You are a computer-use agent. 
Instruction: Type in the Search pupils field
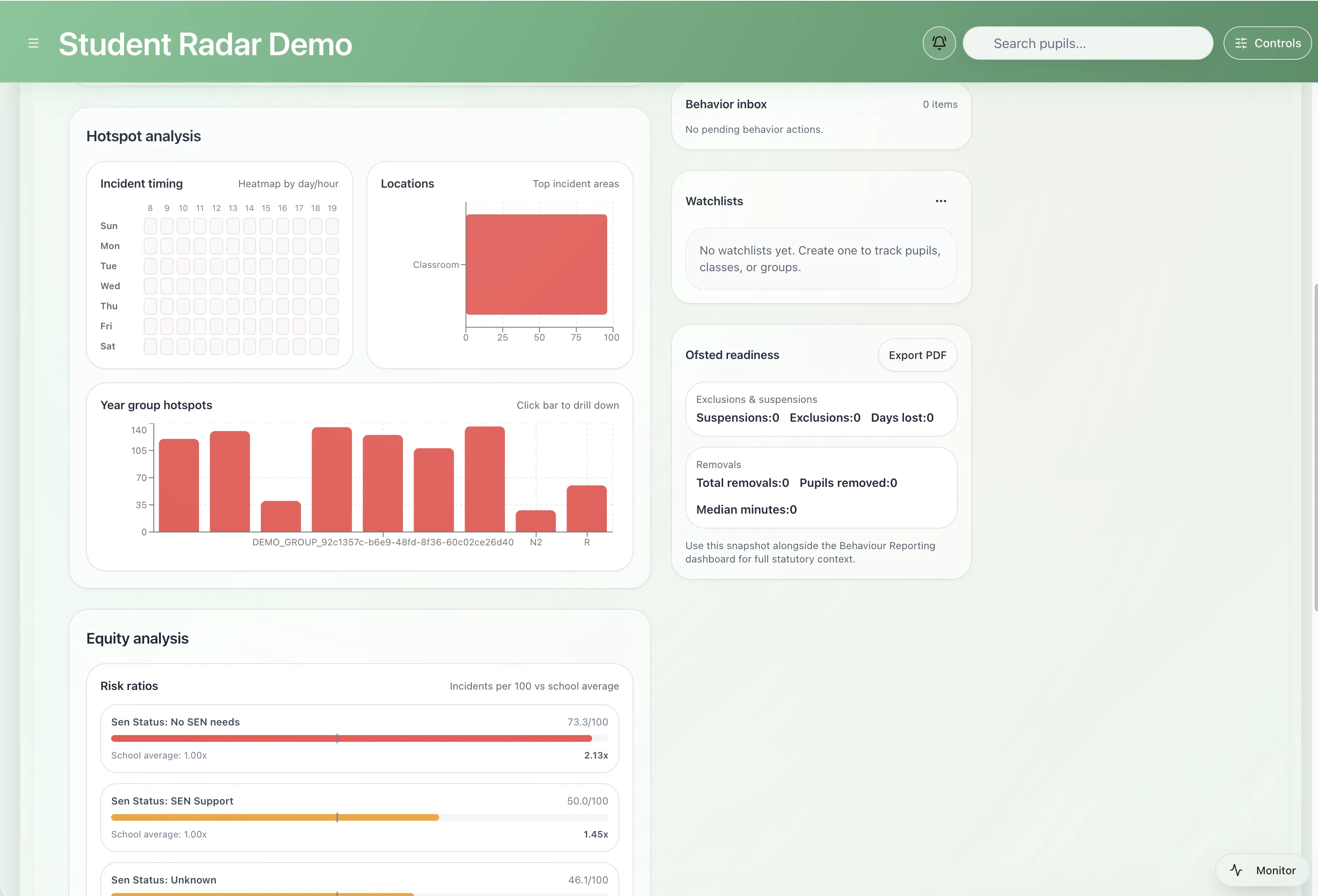pos(1087,43)
